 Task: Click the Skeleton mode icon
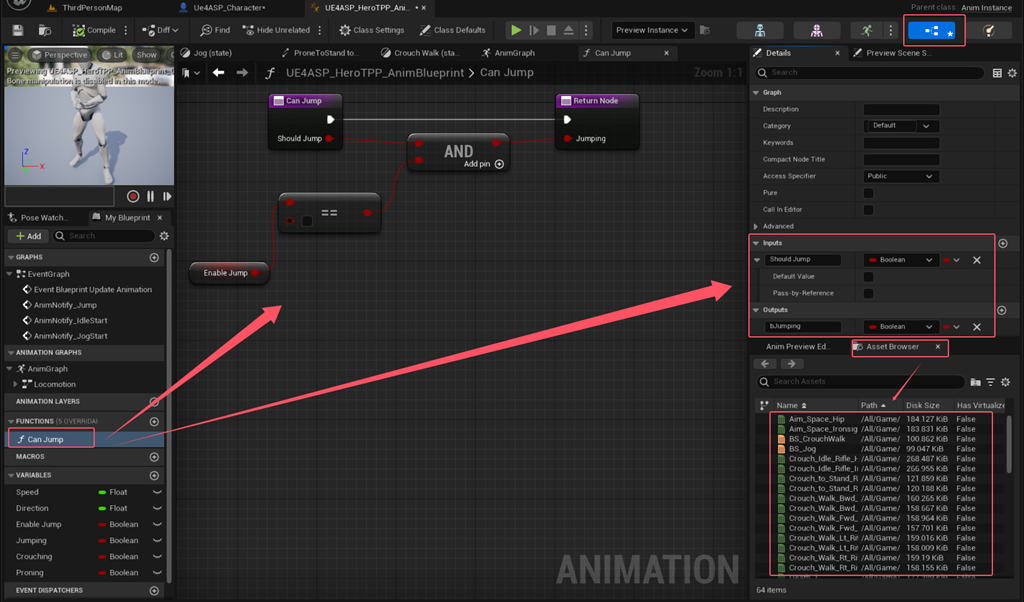(760, 30)
